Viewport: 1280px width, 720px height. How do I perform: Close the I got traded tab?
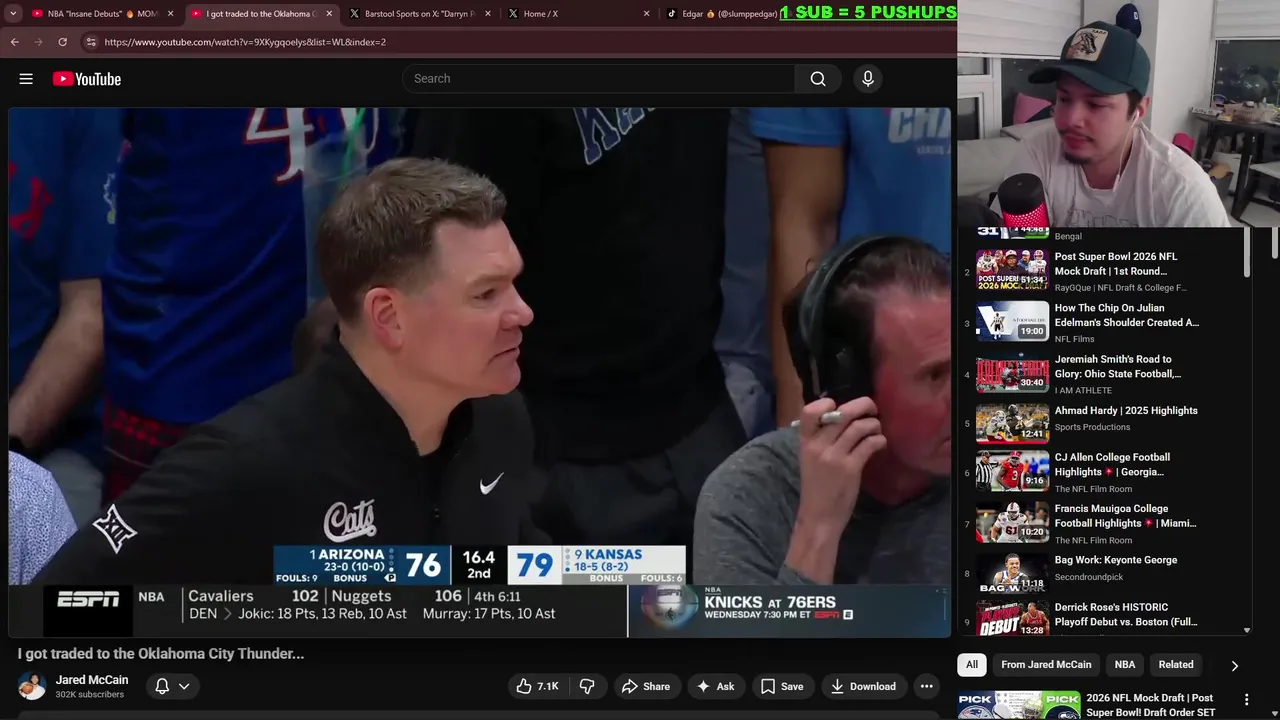coord(329,14)
